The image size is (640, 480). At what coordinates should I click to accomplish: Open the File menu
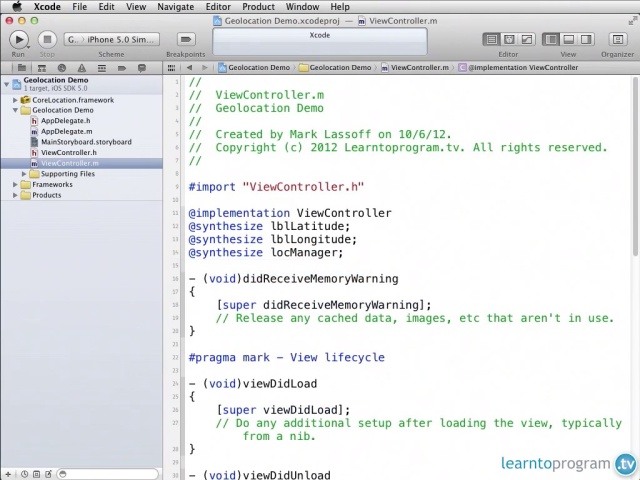[x=79, y=7]
